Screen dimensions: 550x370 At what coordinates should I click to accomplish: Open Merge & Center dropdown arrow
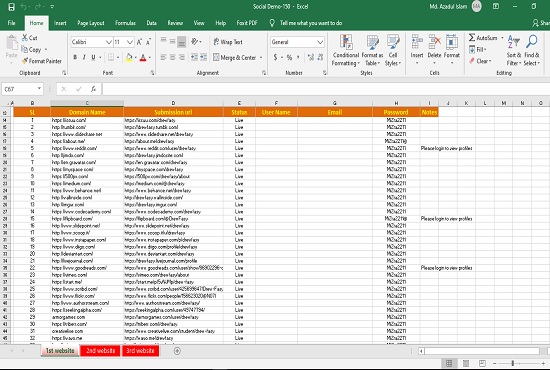click(261, 58)
